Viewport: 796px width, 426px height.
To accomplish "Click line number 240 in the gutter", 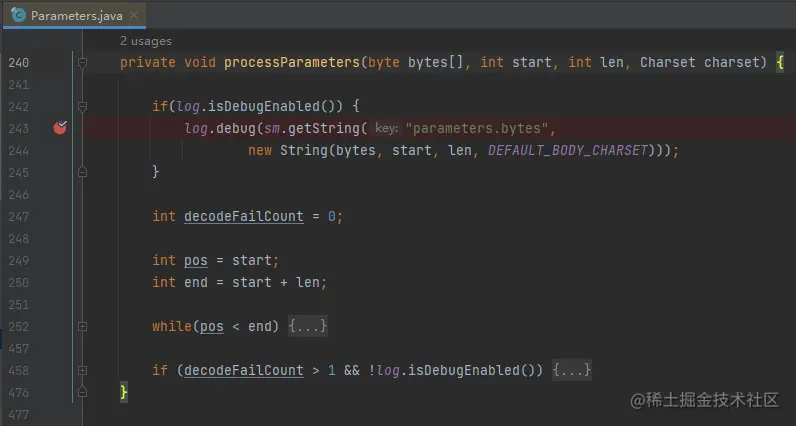I will click(18, 62).
